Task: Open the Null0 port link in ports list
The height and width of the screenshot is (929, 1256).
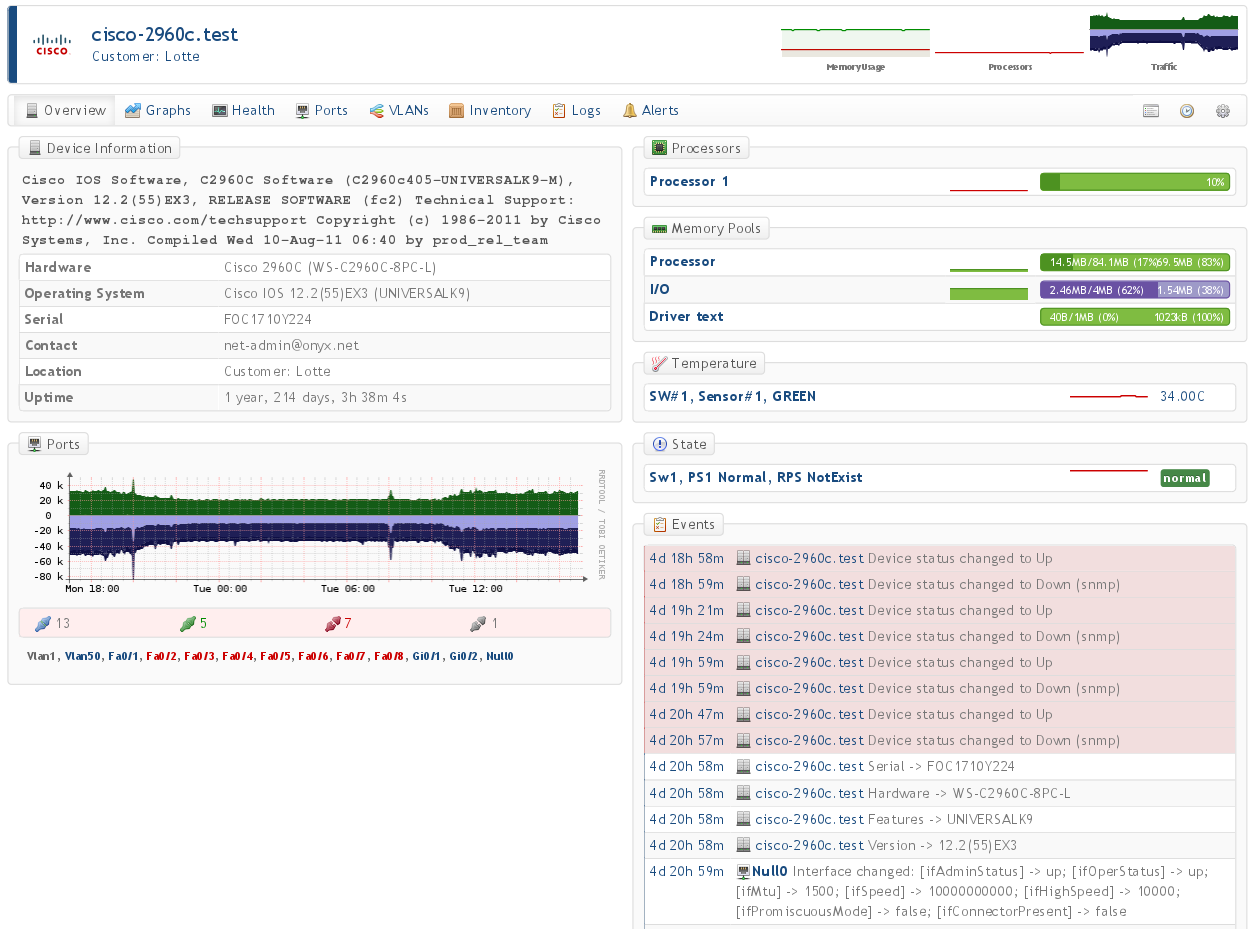Action: pos(499,656)
